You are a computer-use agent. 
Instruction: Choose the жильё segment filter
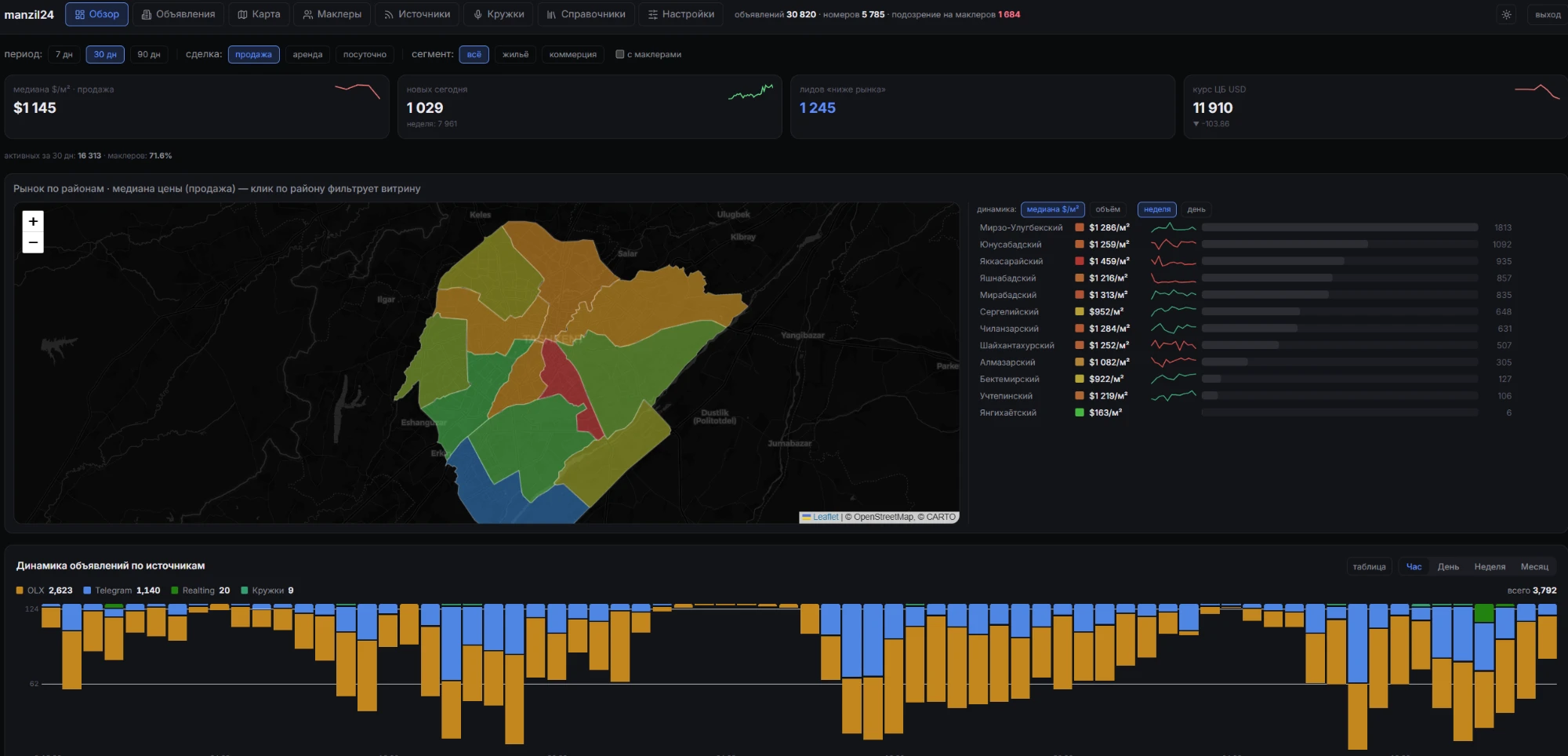coord(515,54)
